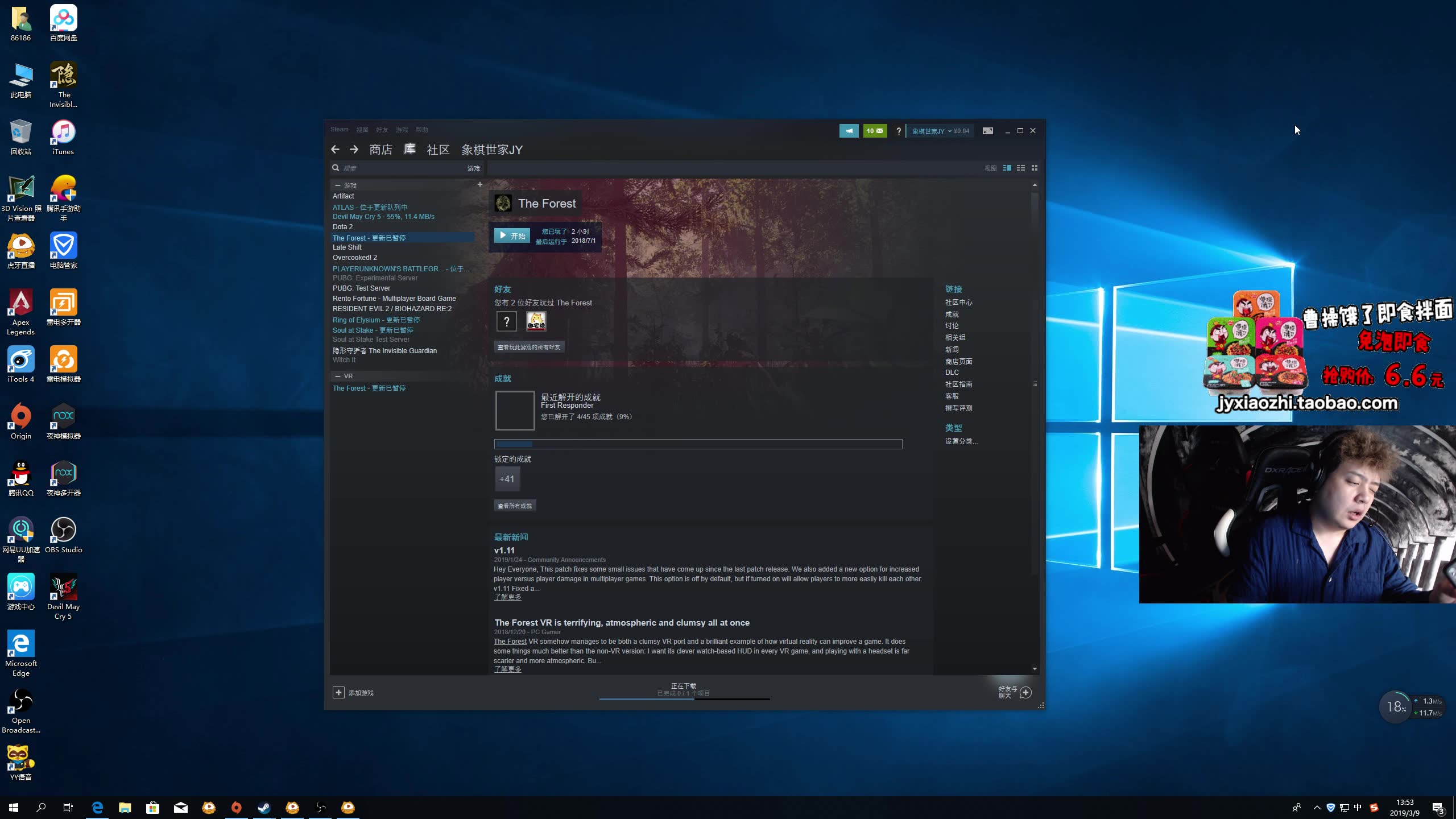Open the cat friend avatar

[x=536, y=321]
